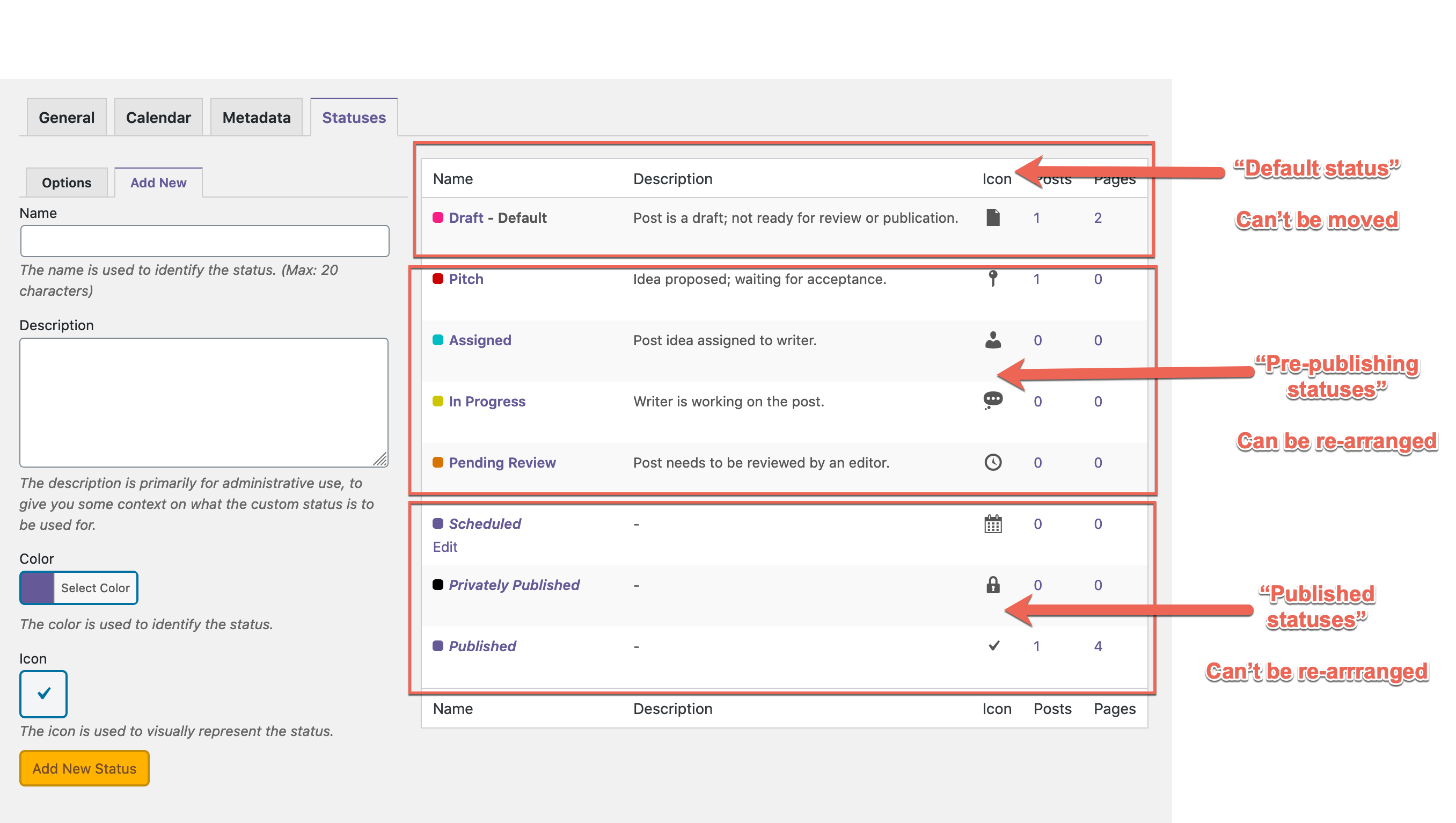
Task: Click the clock icon for Pending Review
Action: click(x=992, y=462)
